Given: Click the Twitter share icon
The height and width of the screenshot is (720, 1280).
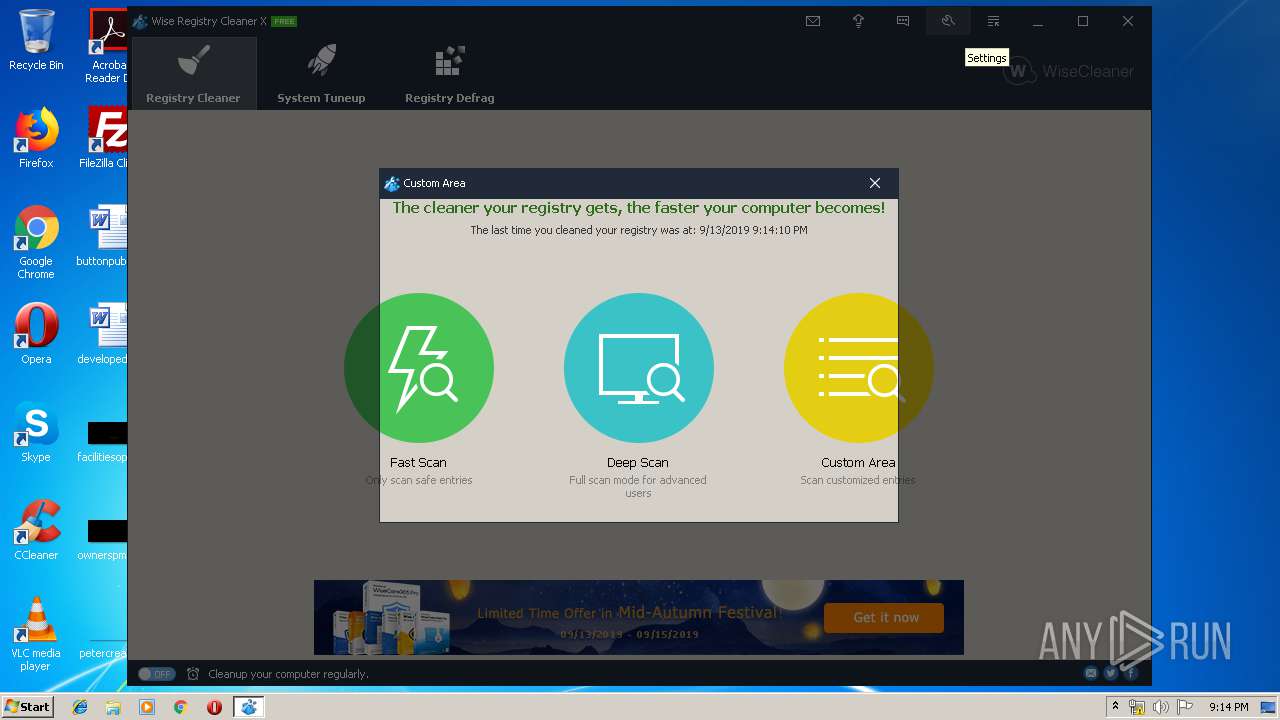Looking at the screenshot, I should click(1111, 674).
